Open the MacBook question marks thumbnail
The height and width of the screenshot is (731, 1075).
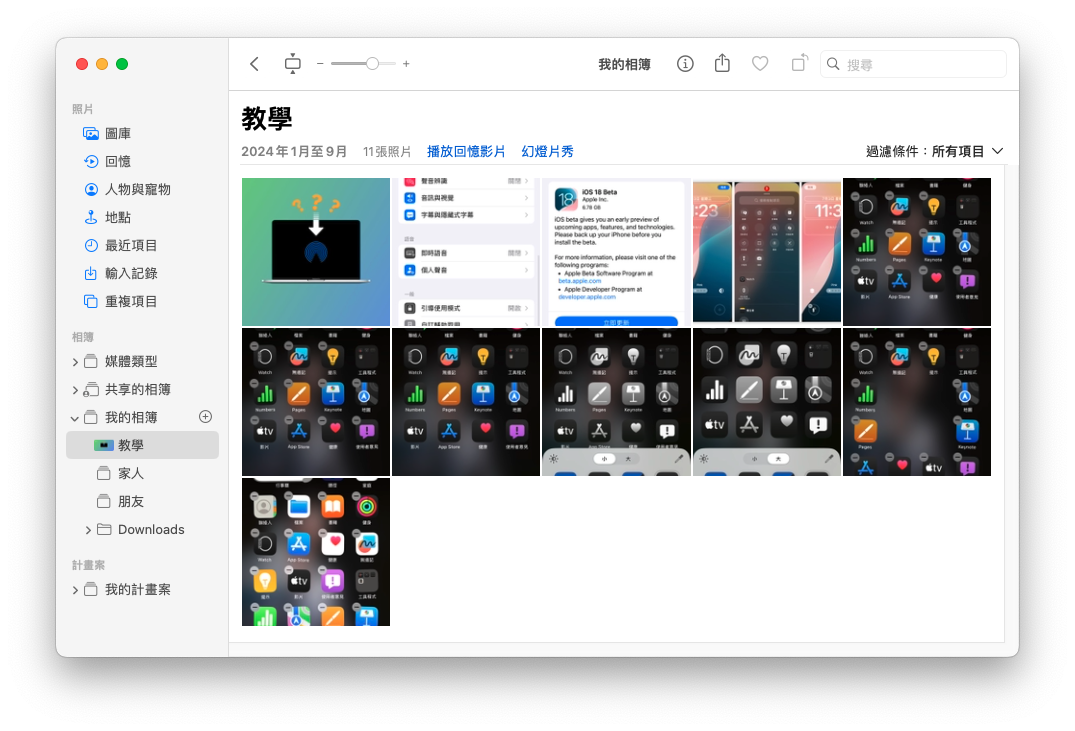click(x=316, y=252)
